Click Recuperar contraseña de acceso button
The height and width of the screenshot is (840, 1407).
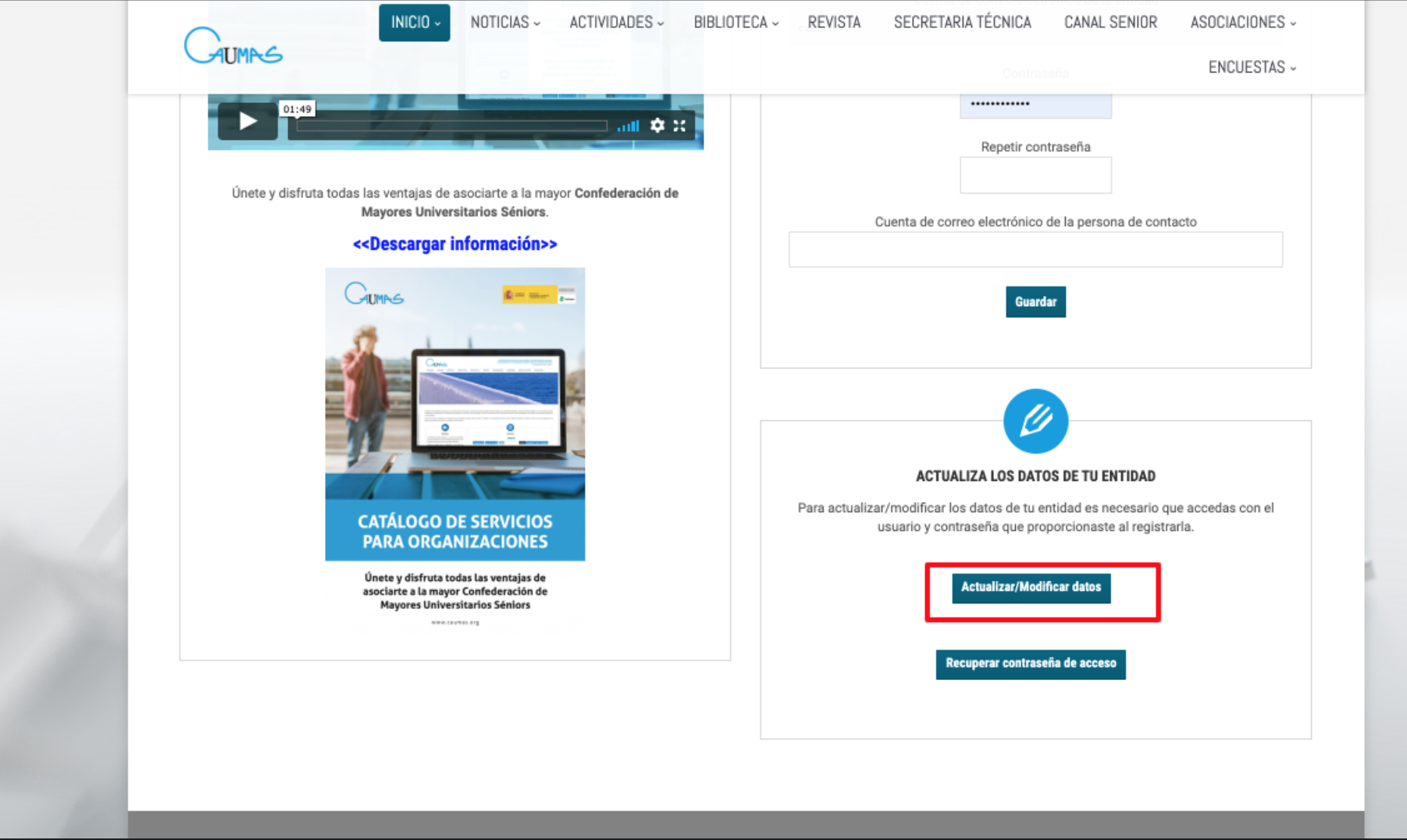1031,664
